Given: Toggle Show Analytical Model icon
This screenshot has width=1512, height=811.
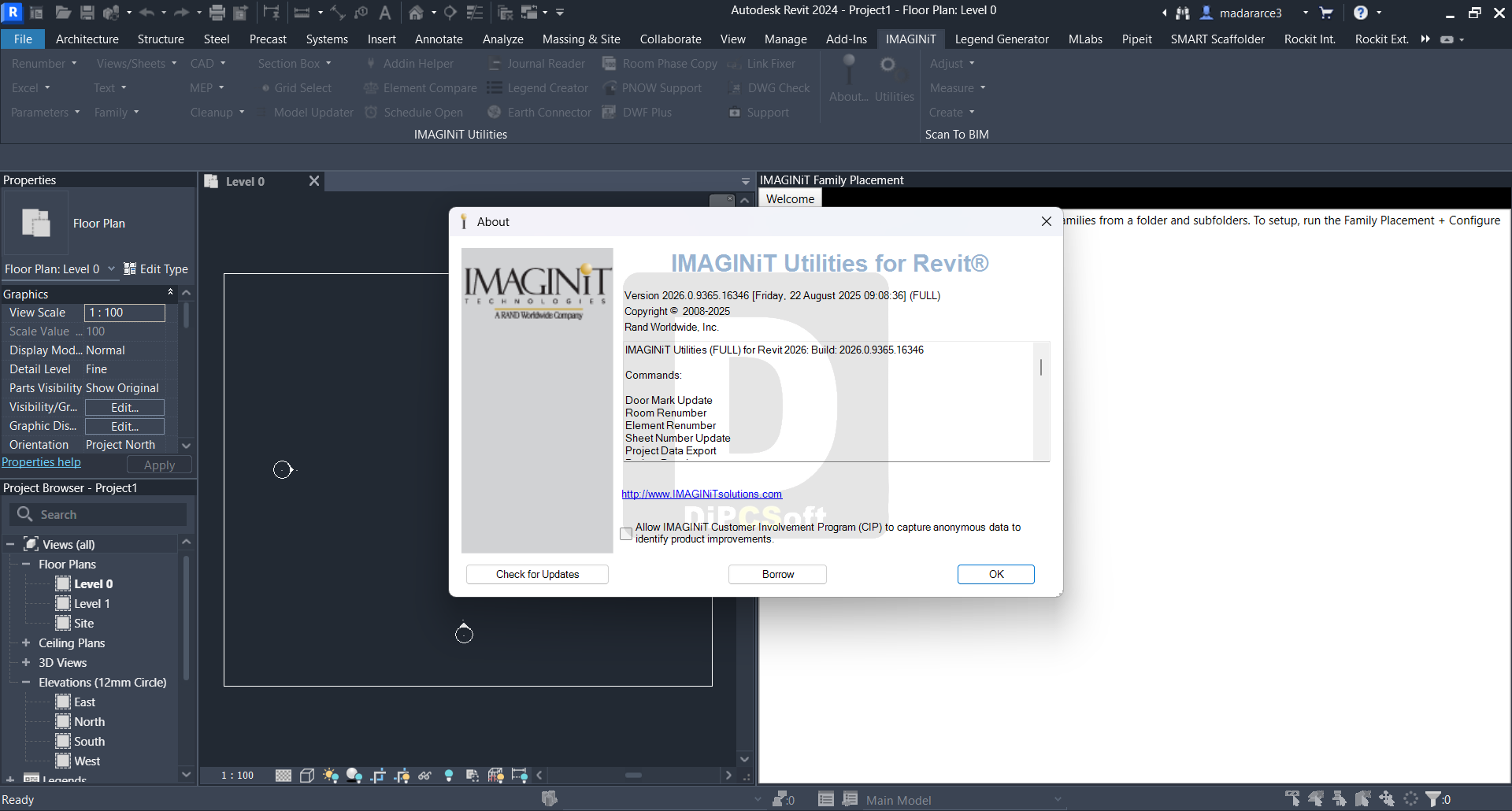Looking at the screenshot, I should click(496, 776).
